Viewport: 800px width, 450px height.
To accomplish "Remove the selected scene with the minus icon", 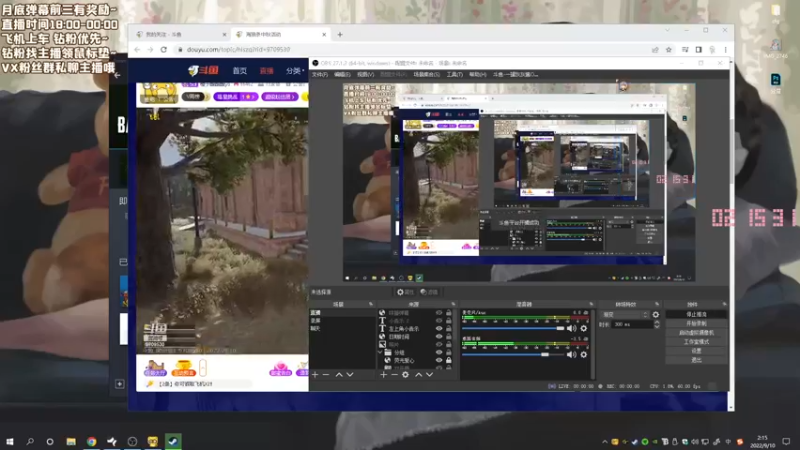I will [x=326, y=374].
